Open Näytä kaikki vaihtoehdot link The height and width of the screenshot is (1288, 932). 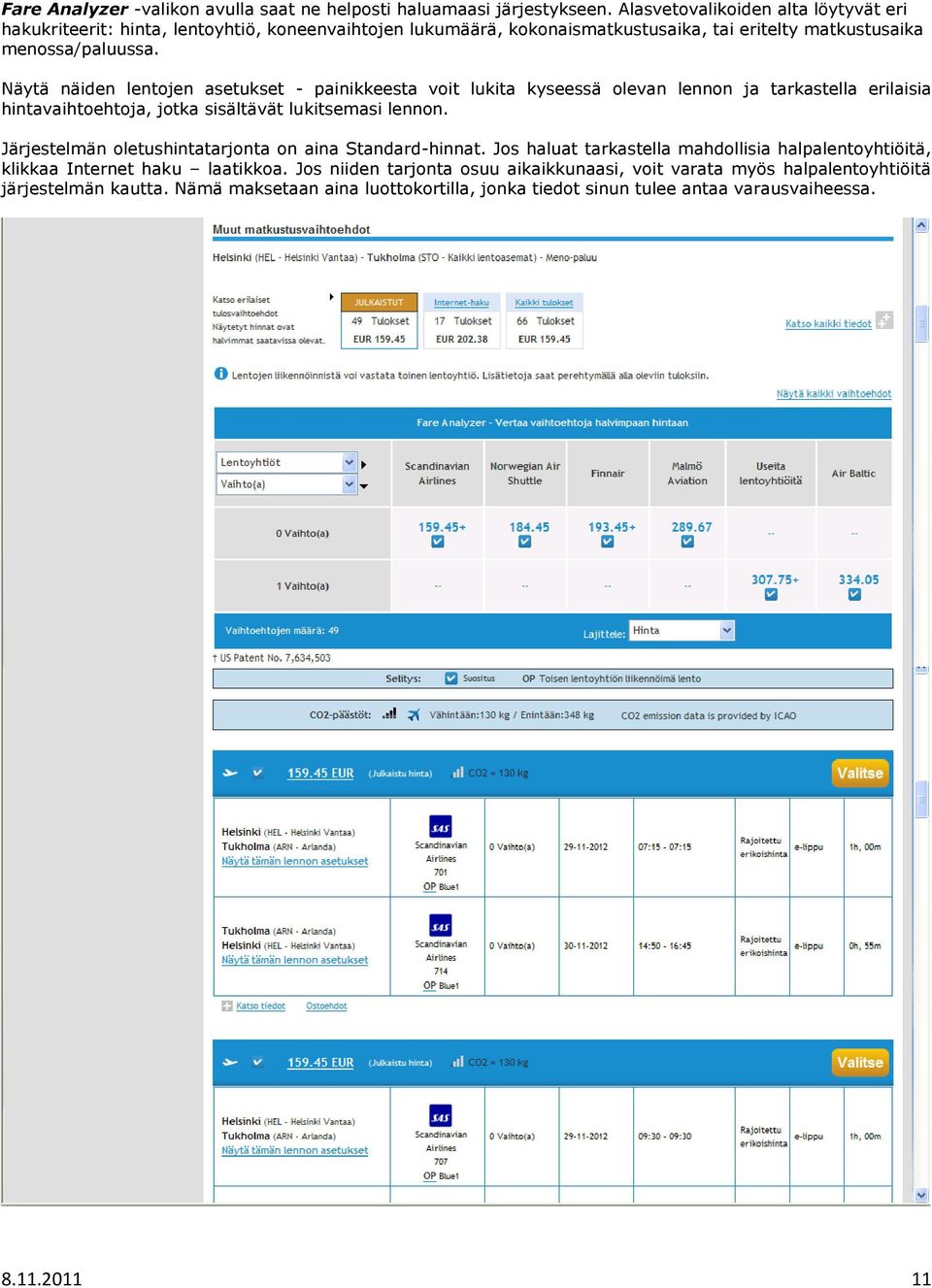pyautogui.click(x=834, y=394)
